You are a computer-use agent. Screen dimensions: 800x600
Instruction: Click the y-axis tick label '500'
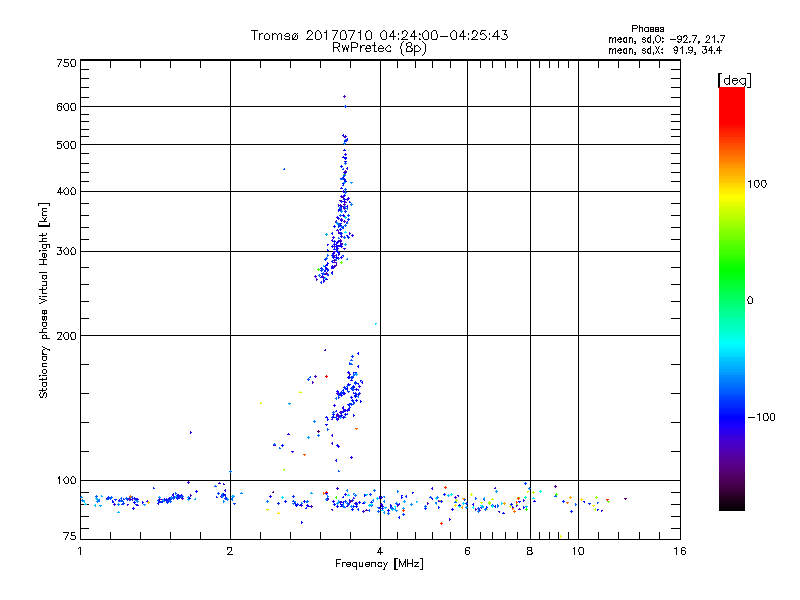click(x=66, y=145)
